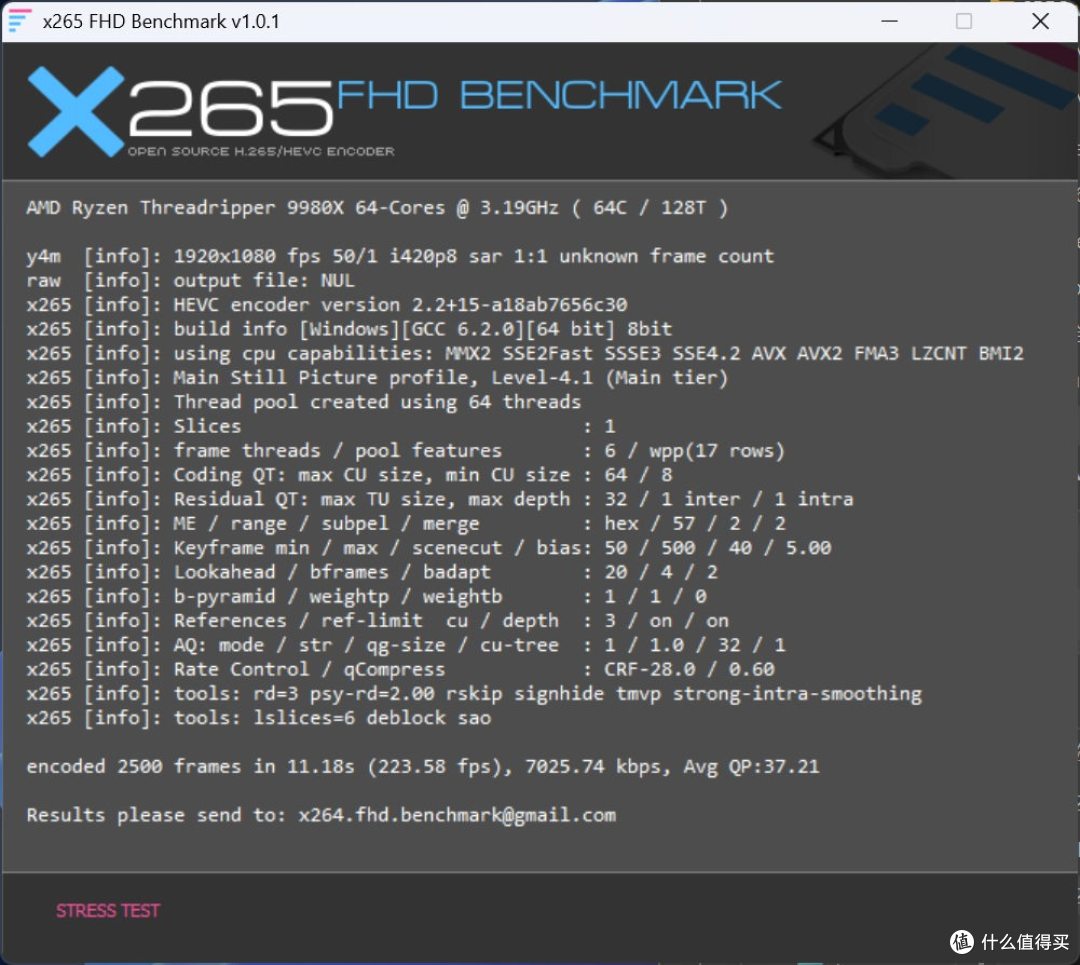Click the 'Lookahead / bframes / badapt' line
The height and width of the screenshot is (965, 1080).
(x=372, y=572)
